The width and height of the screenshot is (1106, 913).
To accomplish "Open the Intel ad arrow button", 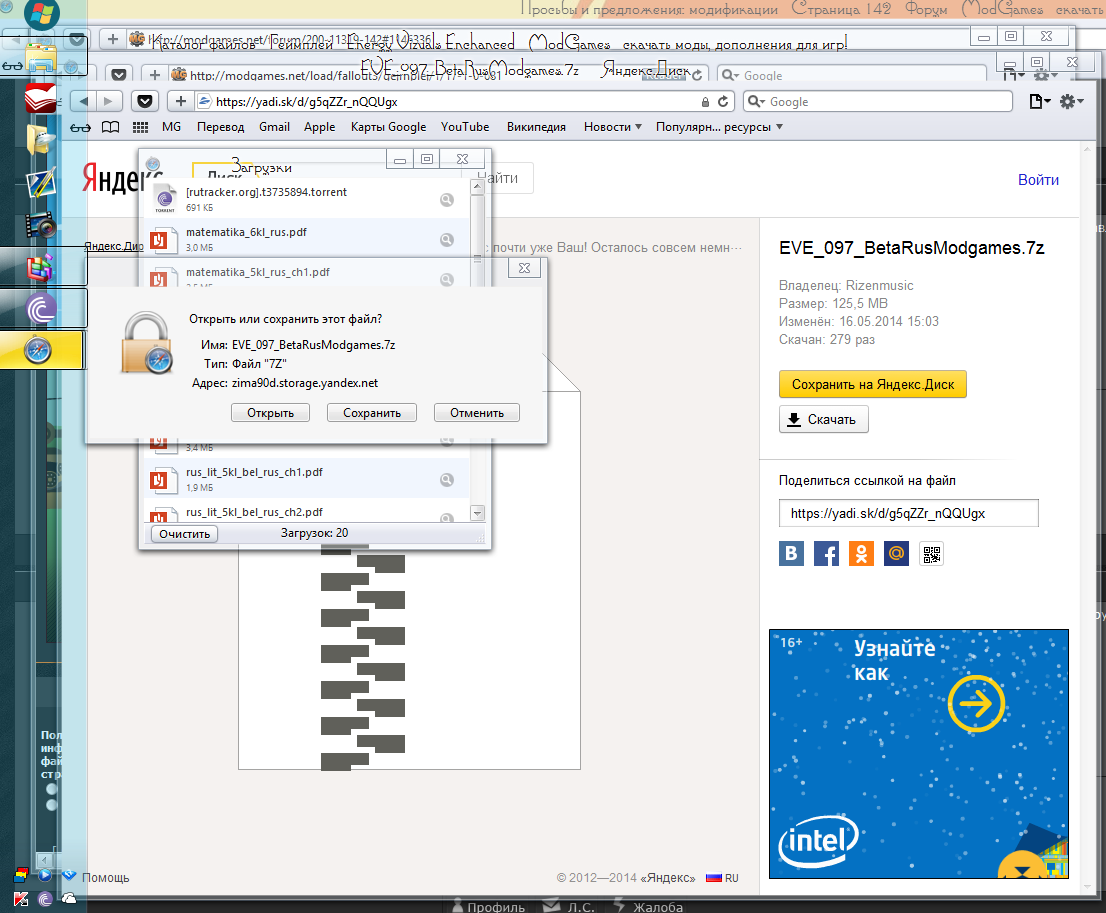I will coord(976,703).
